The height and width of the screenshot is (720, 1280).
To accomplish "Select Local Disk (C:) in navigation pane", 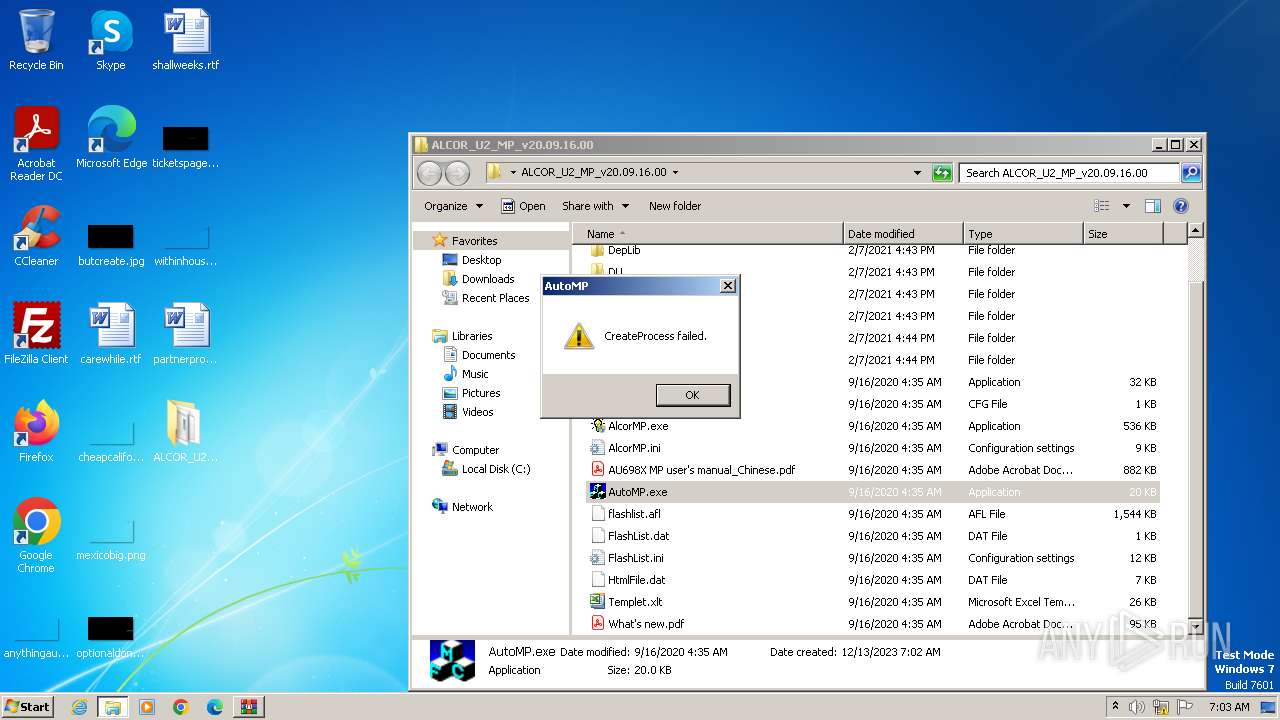I will 495,469.
